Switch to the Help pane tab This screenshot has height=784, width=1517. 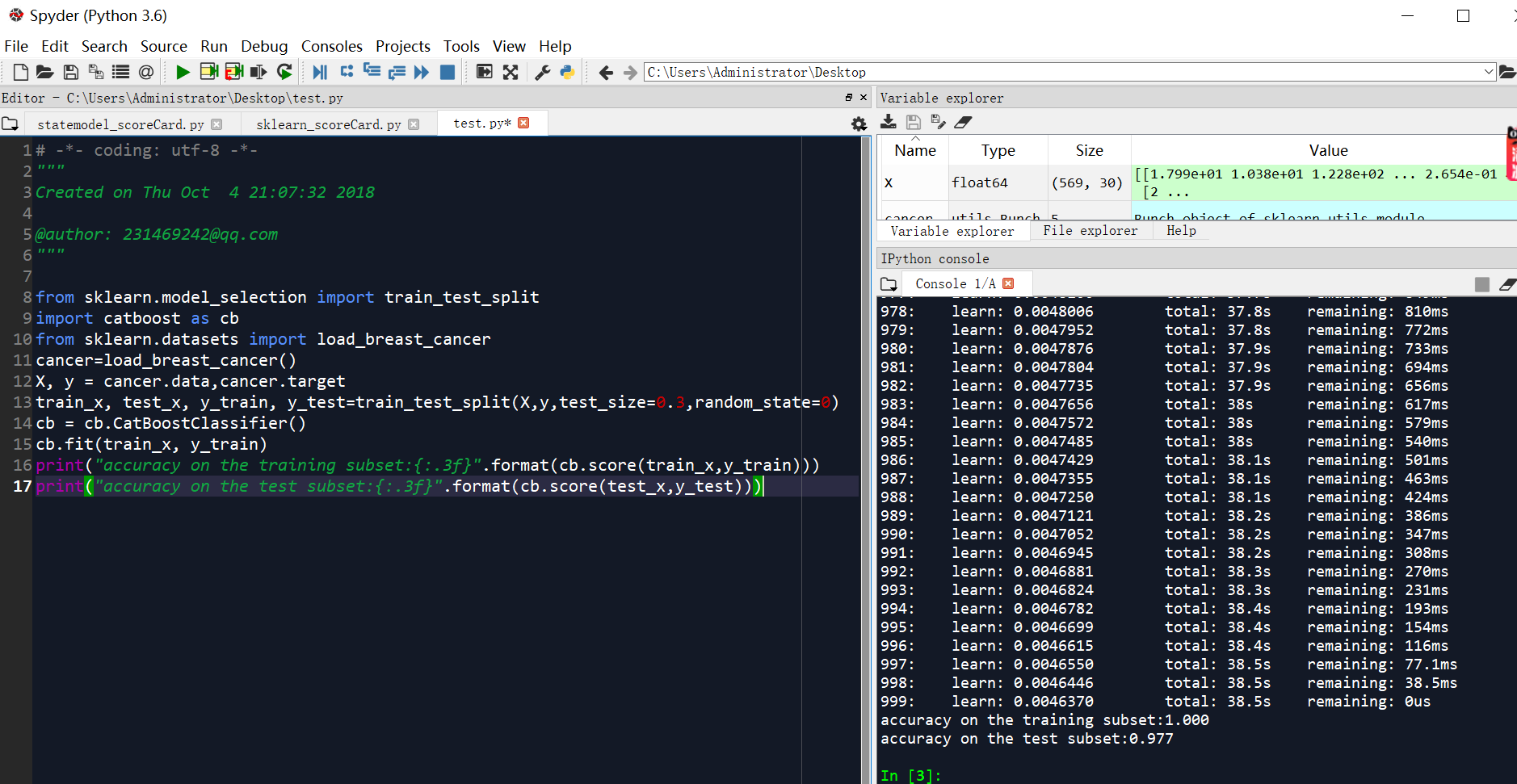pos(1181,231)
